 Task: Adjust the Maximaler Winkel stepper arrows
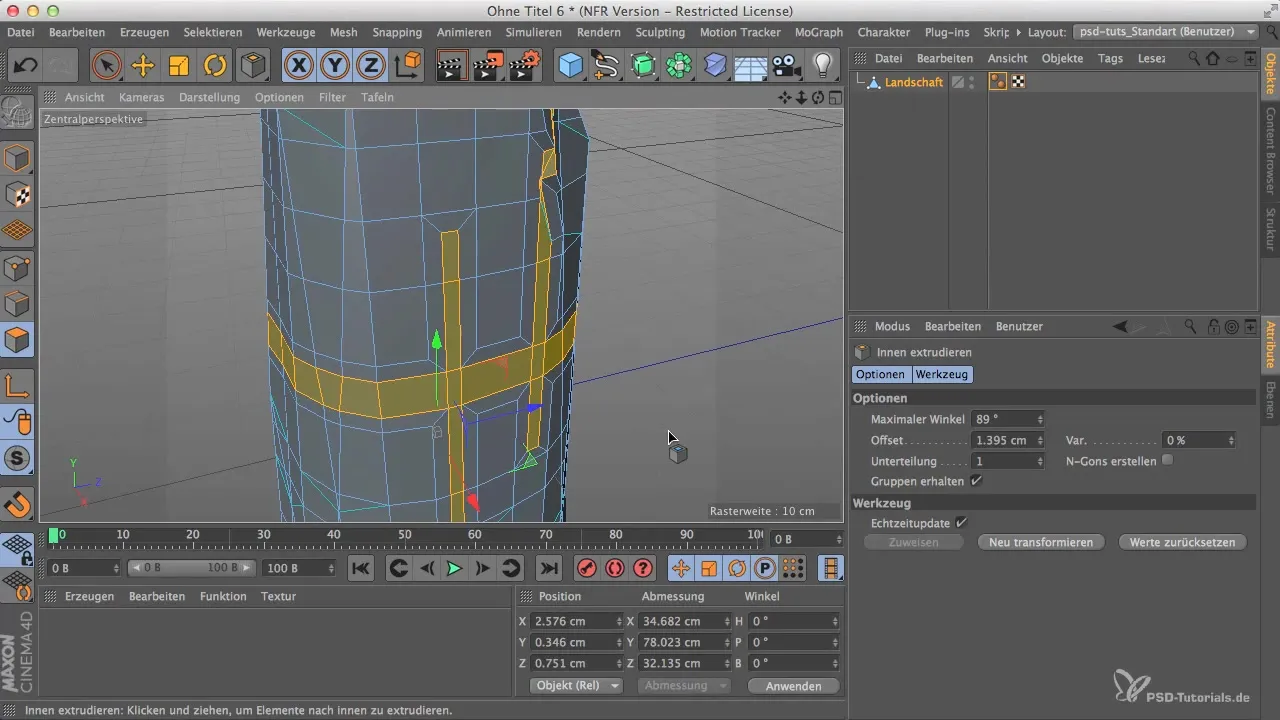pyautogui.click(x=1040, y=419)
